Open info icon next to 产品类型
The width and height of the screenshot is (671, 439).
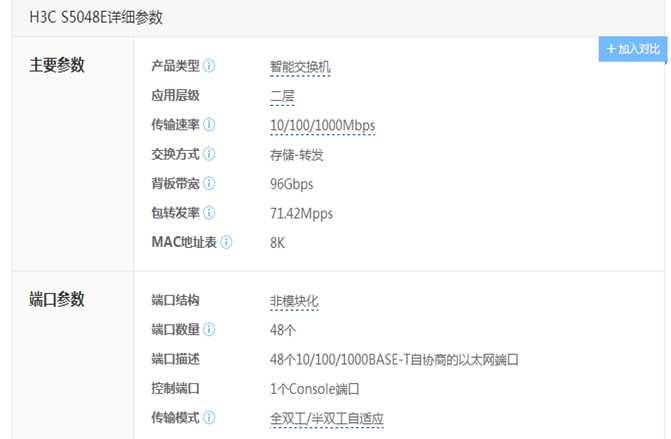pos(209,66)
